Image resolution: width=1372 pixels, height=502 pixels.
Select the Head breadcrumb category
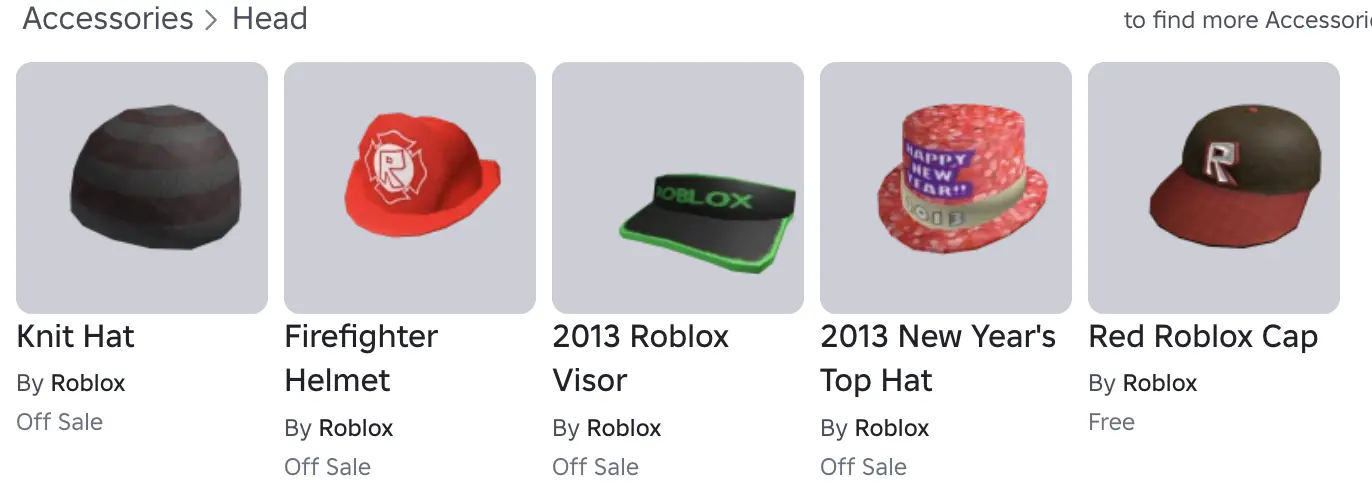(x=270, y=19)
